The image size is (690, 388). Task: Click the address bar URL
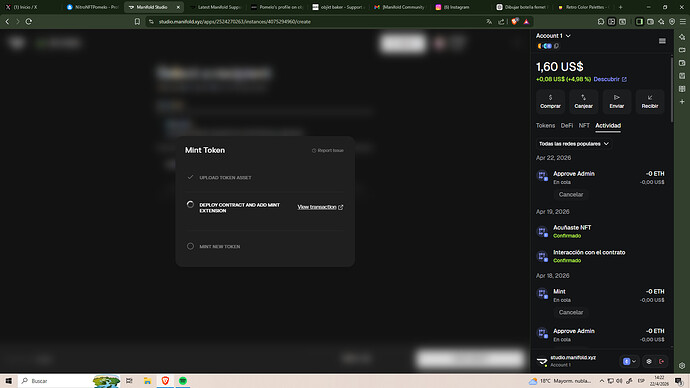(235, 22)
